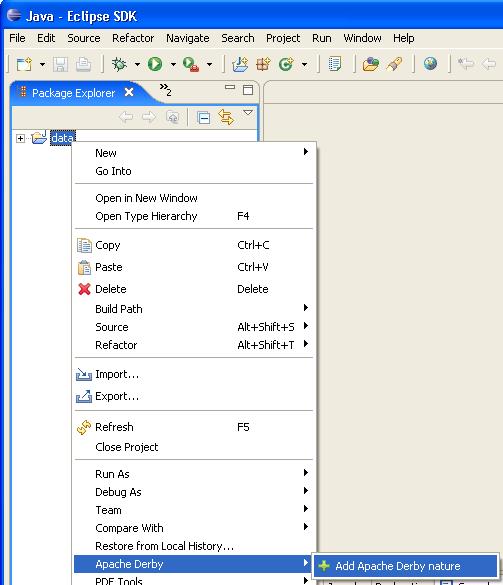The width and height of the screenshot is (503, 585).
Task: Click the Open Task folder icon
Action: pos(371,65)
